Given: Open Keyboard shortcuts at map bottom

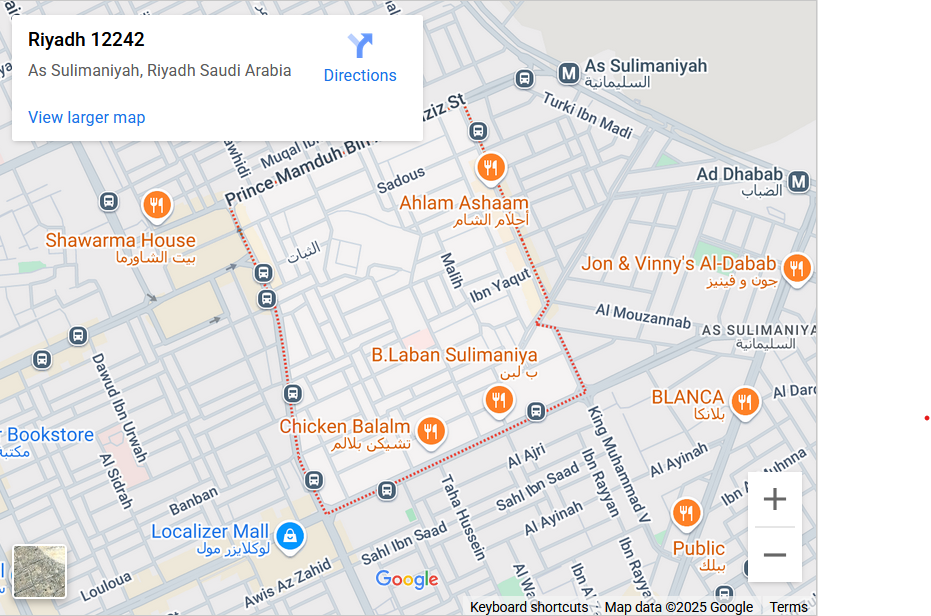Looking at the screenshot, I should tap(528, 607).
